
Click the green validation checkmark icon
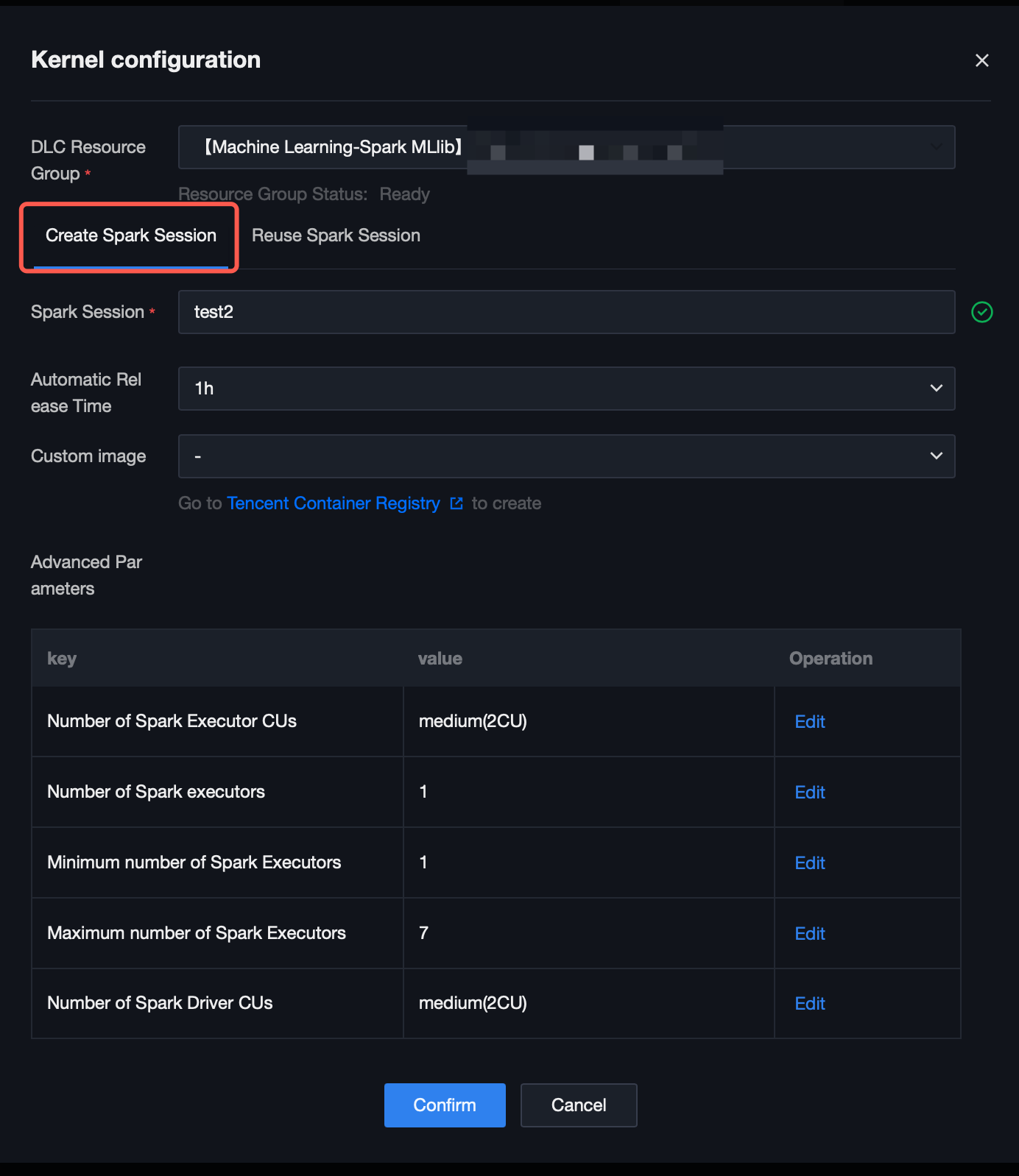click(981, 312)
